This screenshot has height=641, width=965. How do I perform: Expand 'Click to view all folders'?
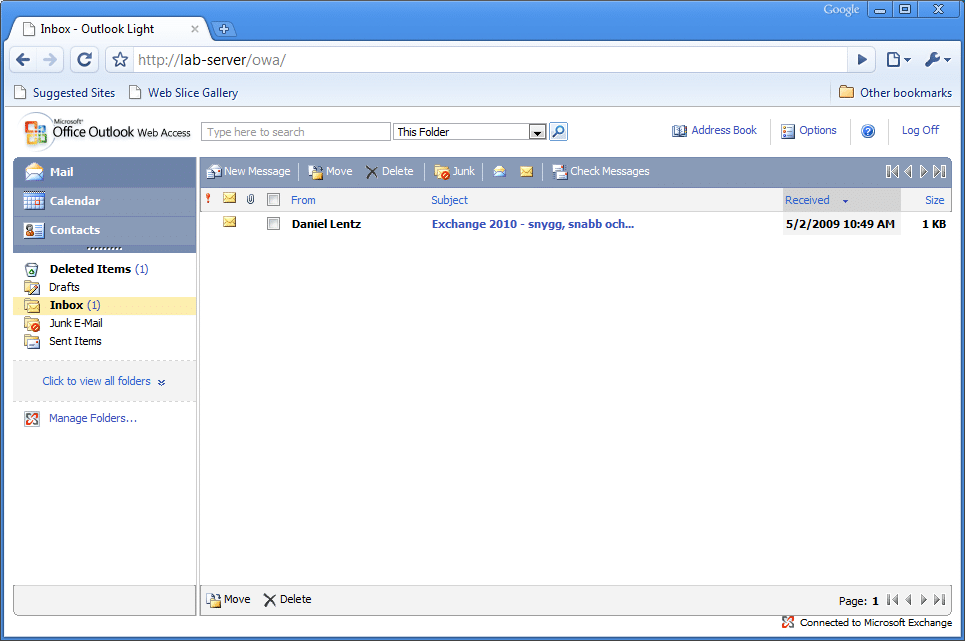coord(103,381)
